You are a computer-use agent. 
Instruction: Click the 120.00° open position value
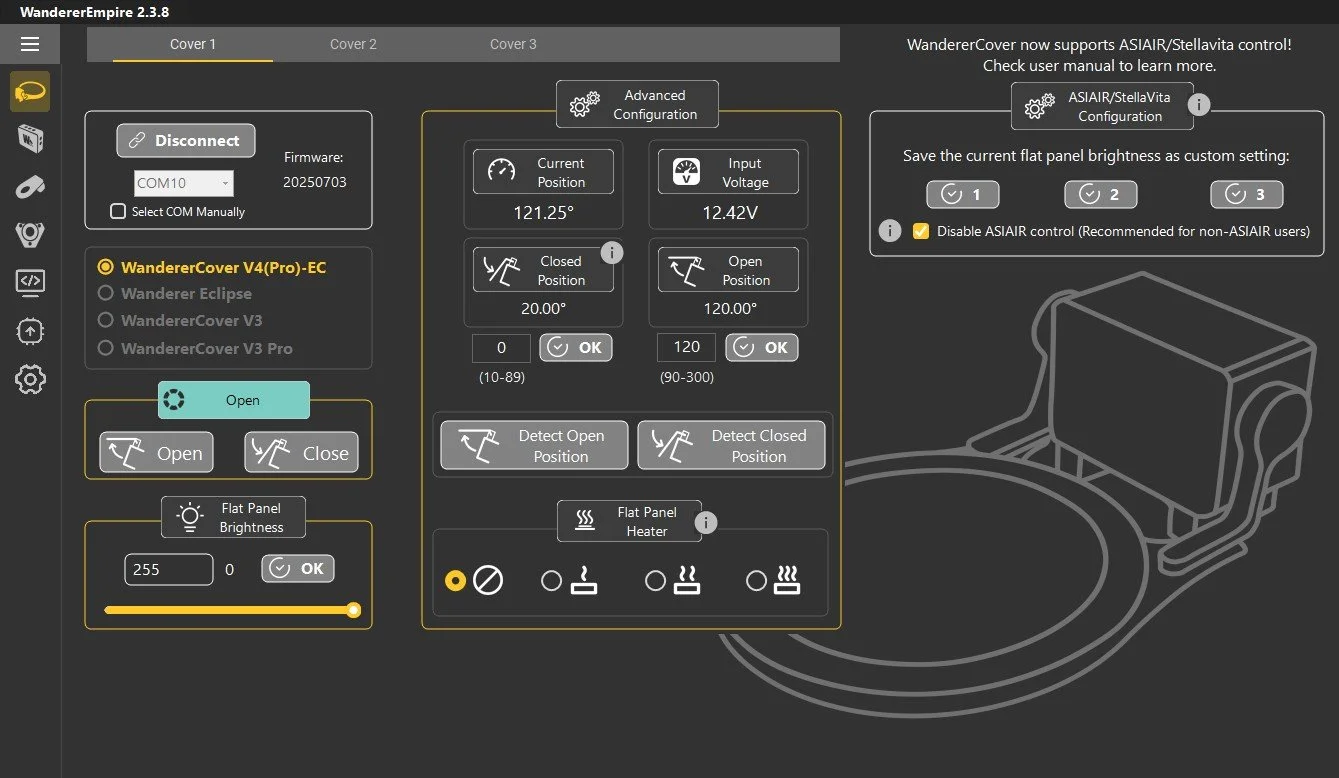(x=728, y=308)
